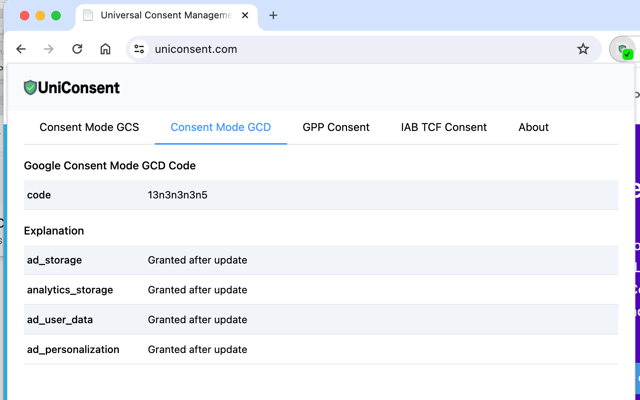
Task: Select the Consent Mode GCD tab
Action: pyautogui.click(x=221, y=127)
